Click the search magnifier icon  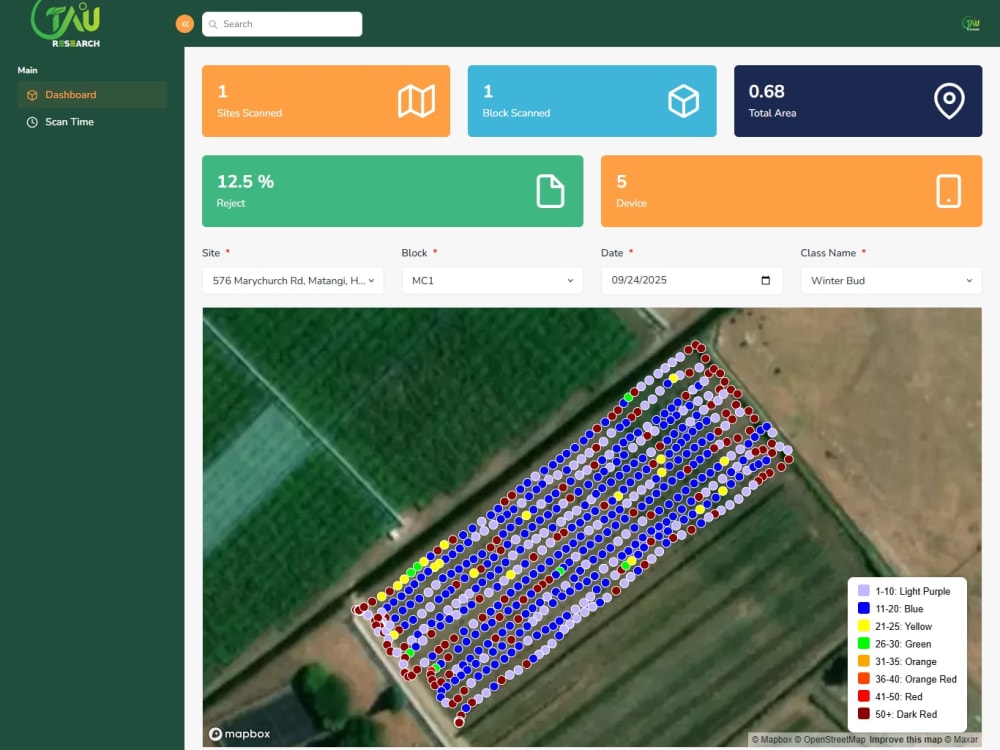pos(213,24)
